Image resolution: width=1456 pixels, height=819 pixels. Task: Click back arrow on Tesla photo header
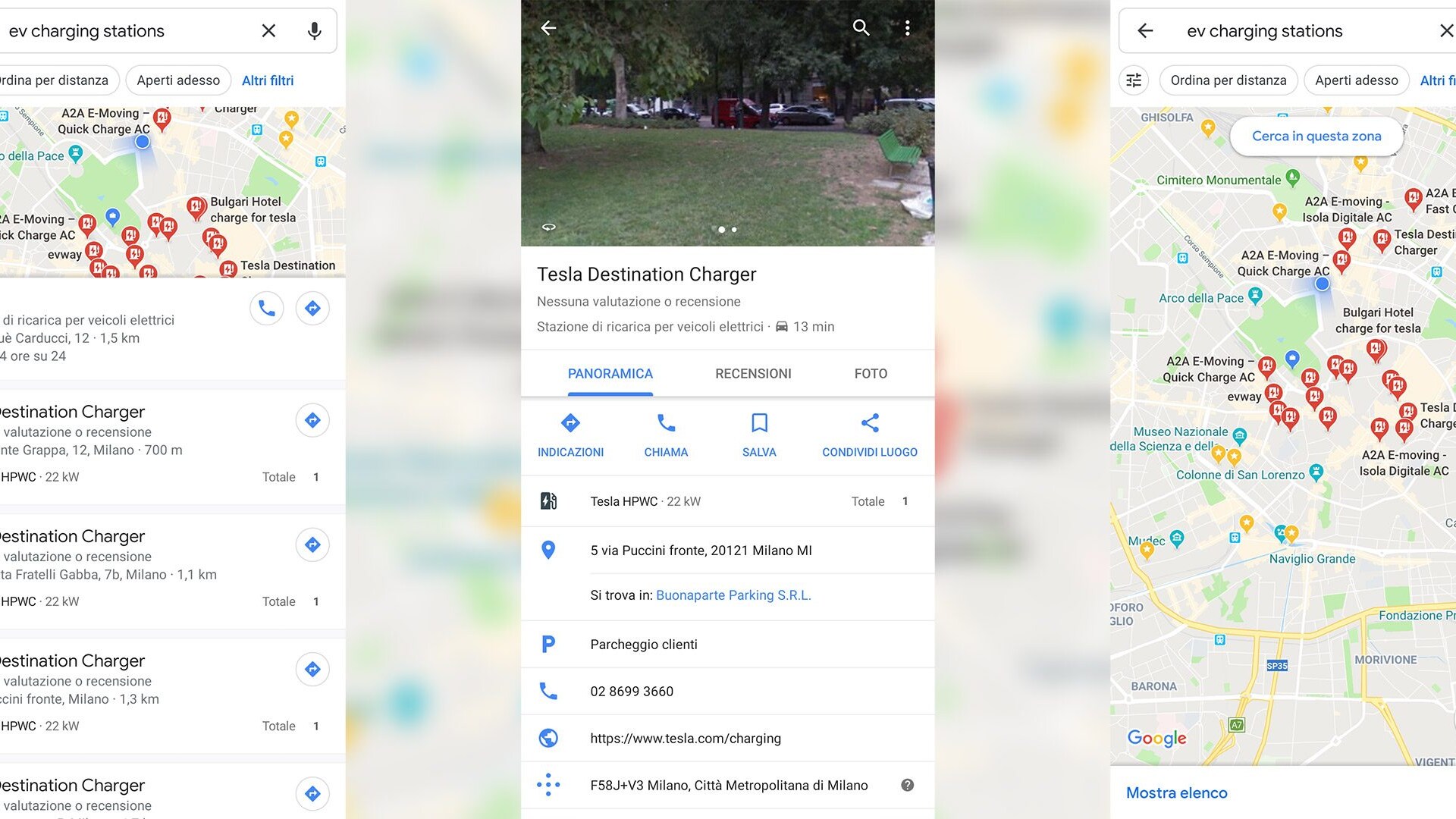tap(548, 28)
